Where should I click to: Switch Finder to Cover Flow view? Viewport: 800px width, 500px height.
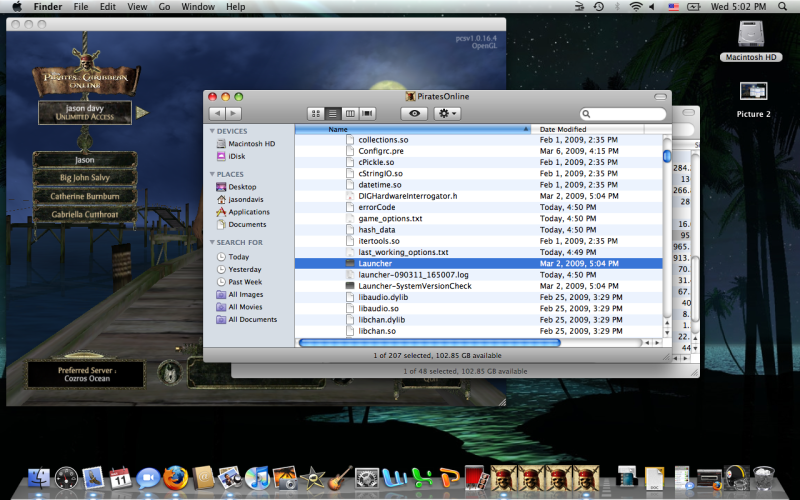(367, 113)
